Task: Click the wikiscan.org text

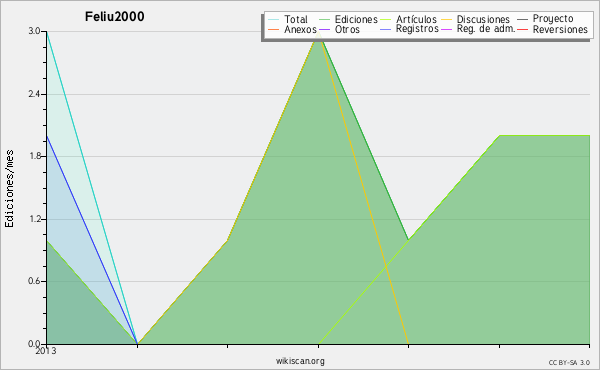Action: tap(300, 360)
